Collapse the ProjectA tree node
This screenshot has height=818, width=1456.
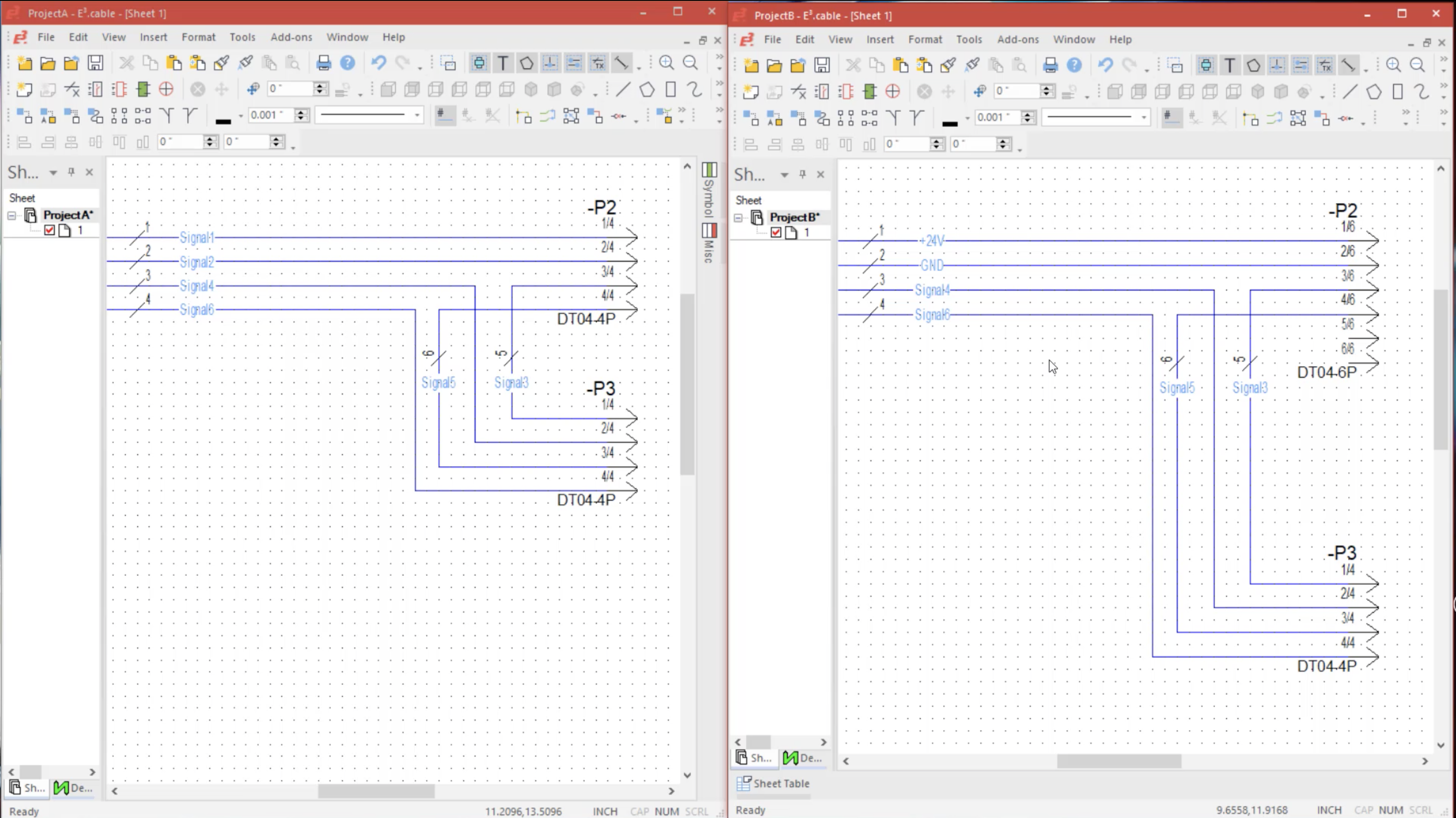11,215
